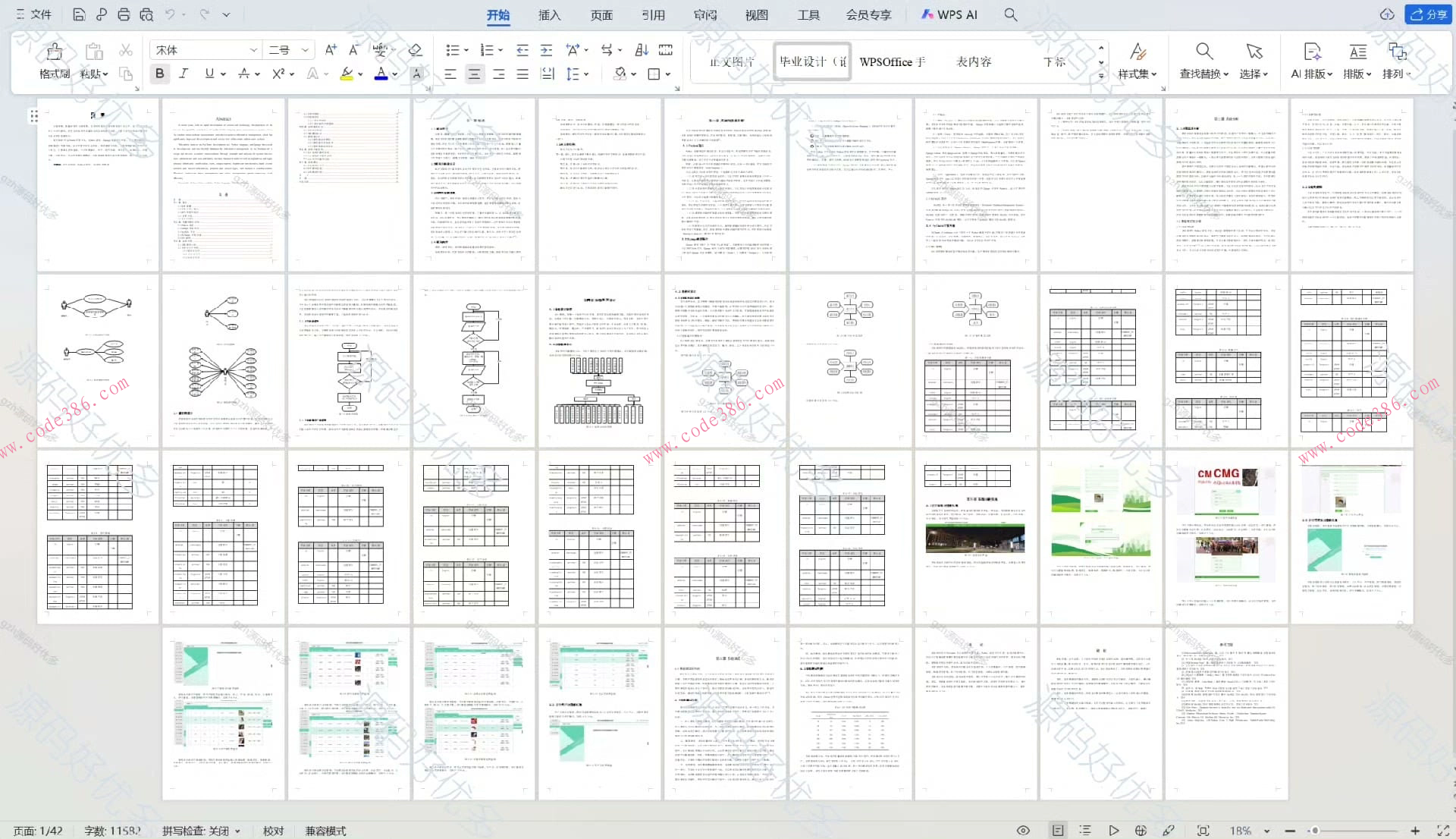Click the zoom slider handle
The width and height of the screenshot is (1456, 839).
coord(1315,831)
